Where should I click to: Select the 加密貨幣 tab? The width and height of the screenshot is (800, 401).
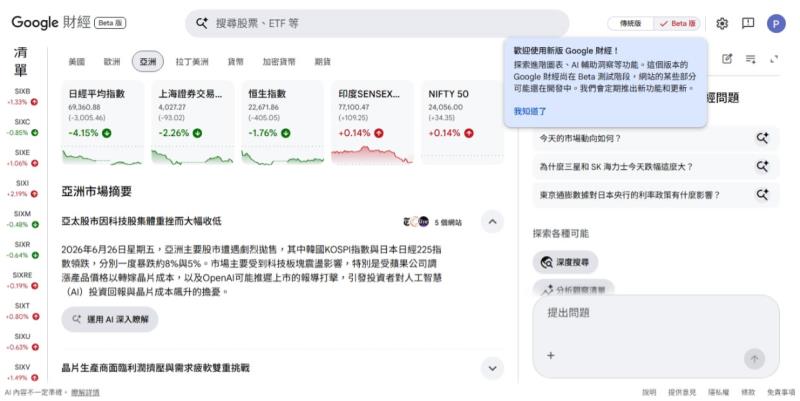(x=279, y=62)
